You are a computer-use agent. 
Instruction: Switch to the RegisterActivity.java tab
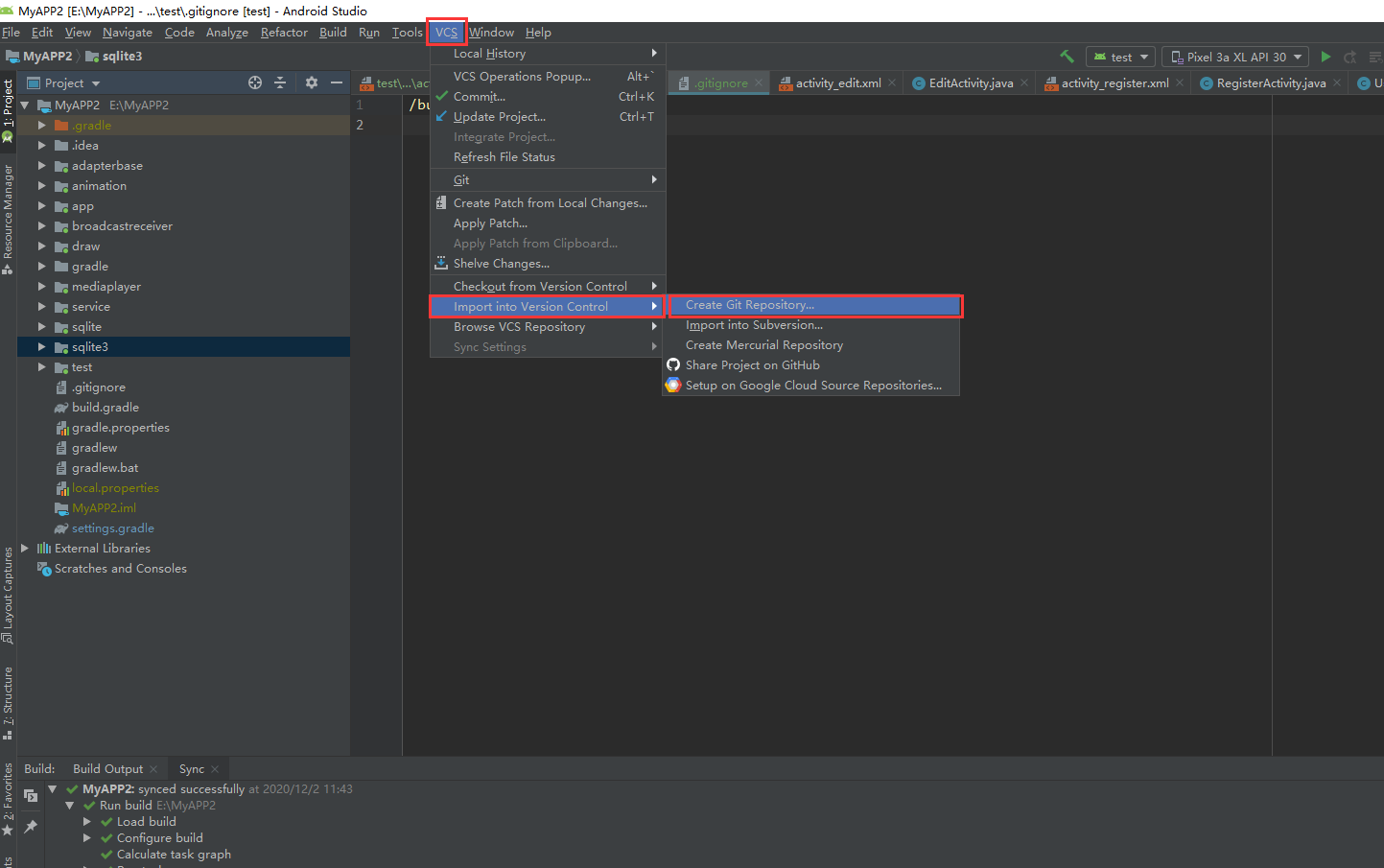[1271, 82]
